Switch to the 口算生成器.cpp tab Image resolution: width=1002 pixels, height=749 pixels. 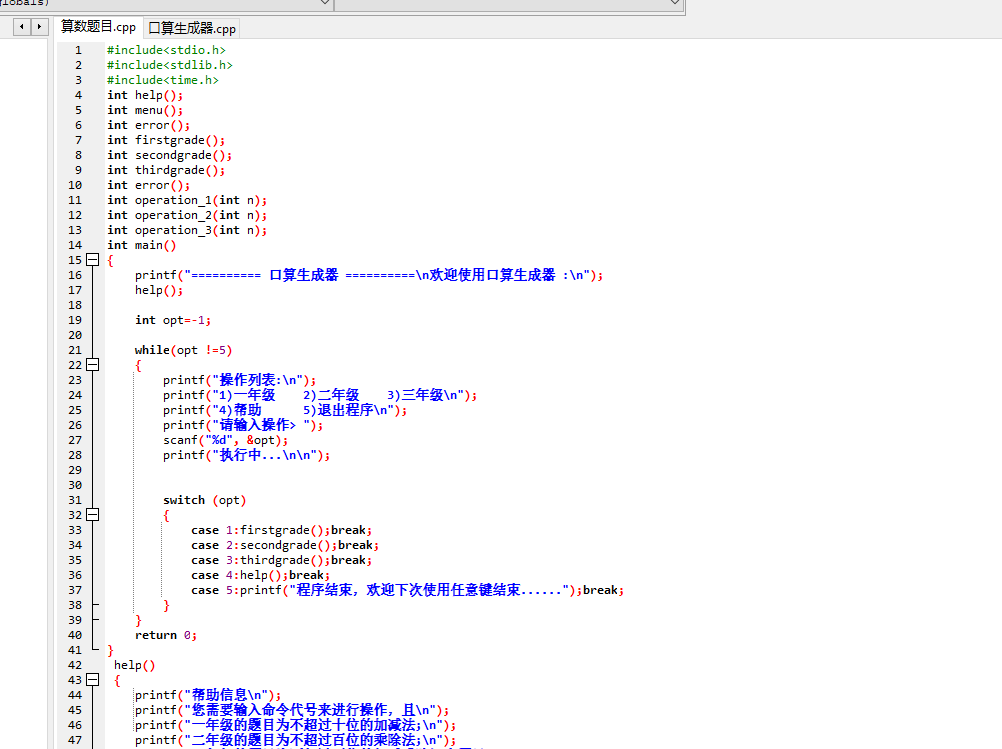192,29
